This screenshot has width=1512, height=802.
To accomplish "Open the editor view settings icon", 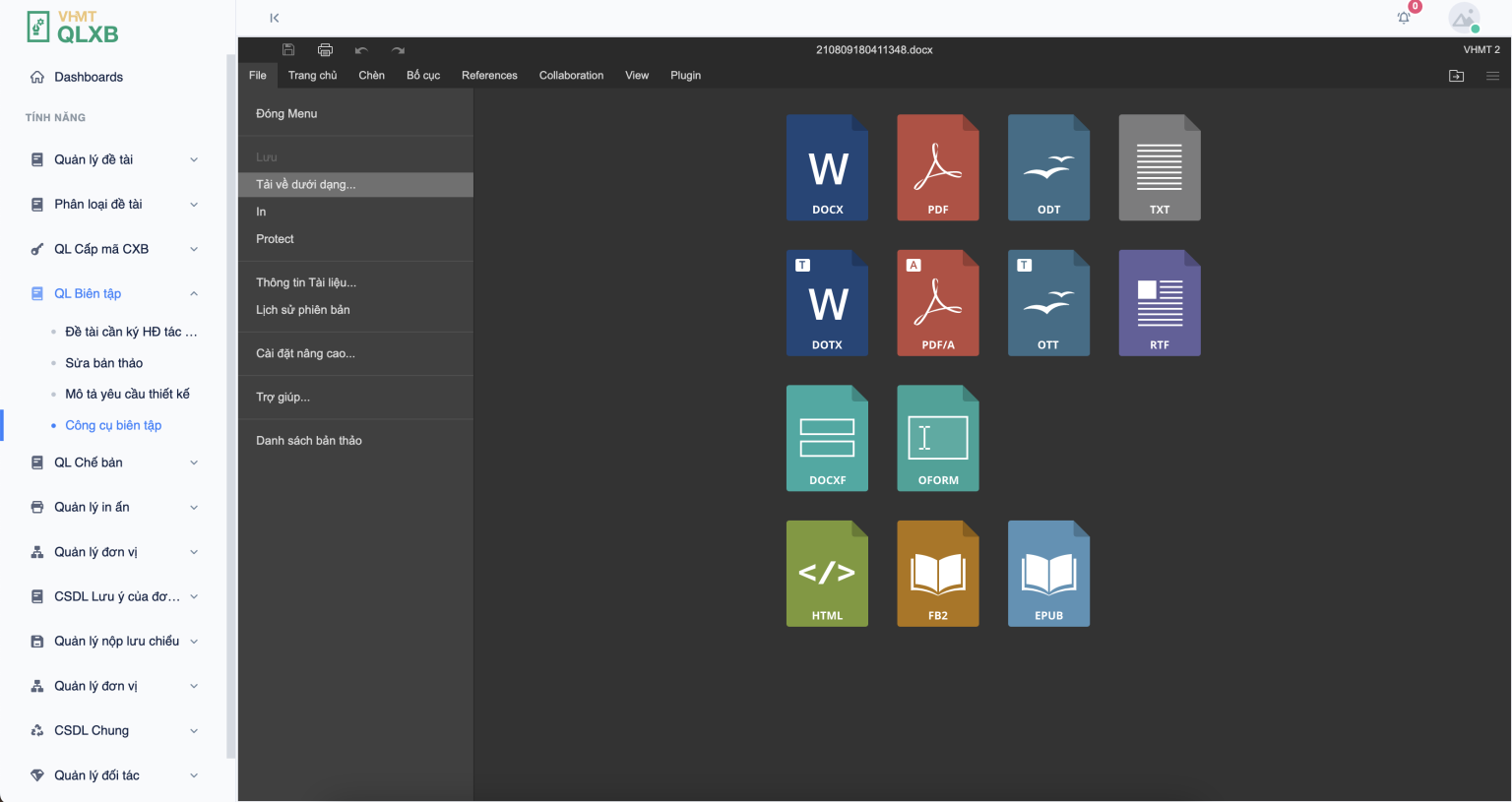I will (x=1492, y=76).
